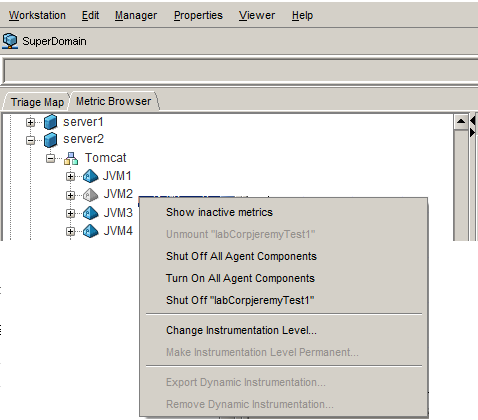This screenshot has height=420, width=478.
Task: Select Shut Off All Agent Components
Action: (x=241, y=256)
